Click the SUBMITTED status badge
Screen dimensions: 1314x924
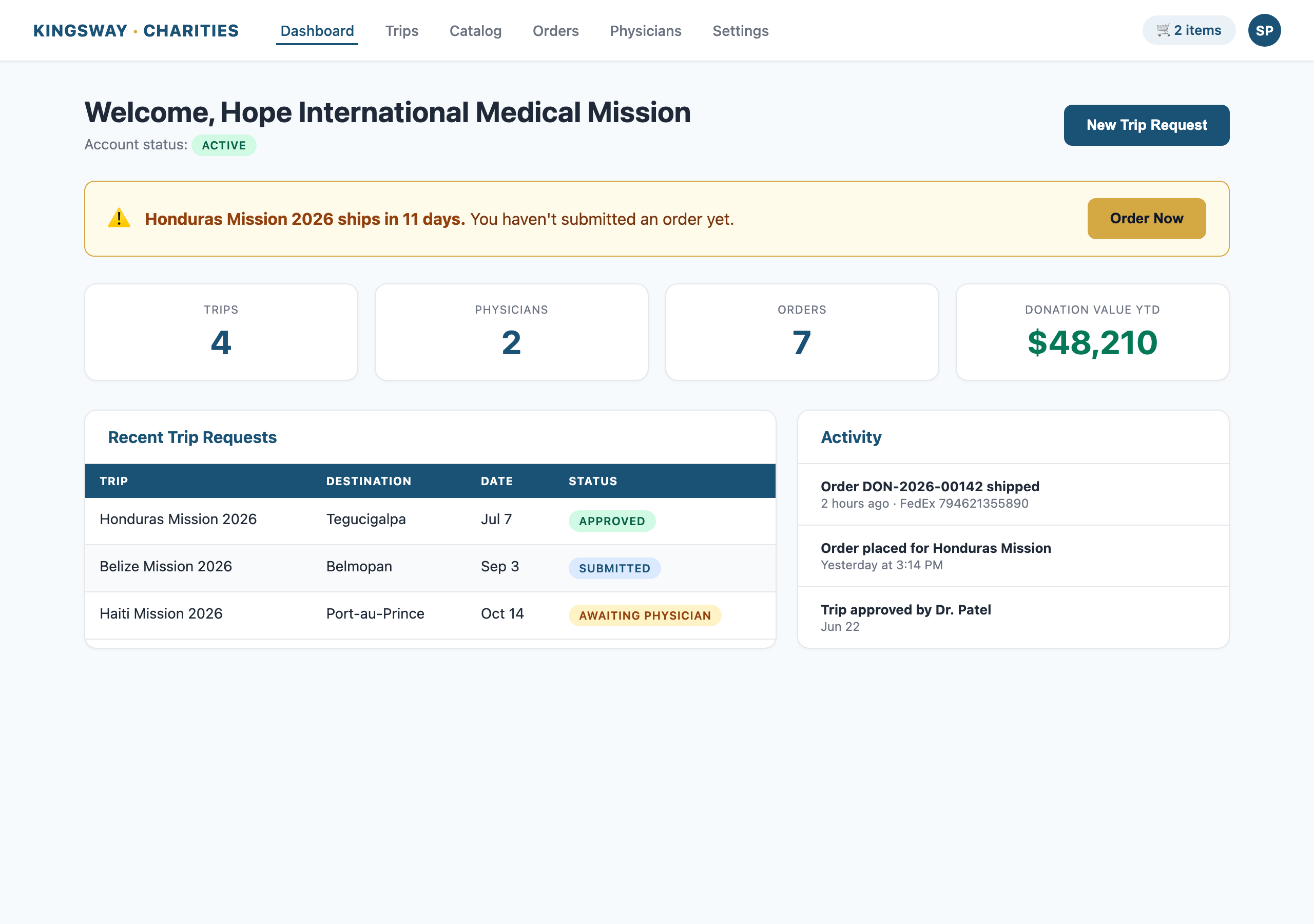pyautogui.click(x=614, y=568)
